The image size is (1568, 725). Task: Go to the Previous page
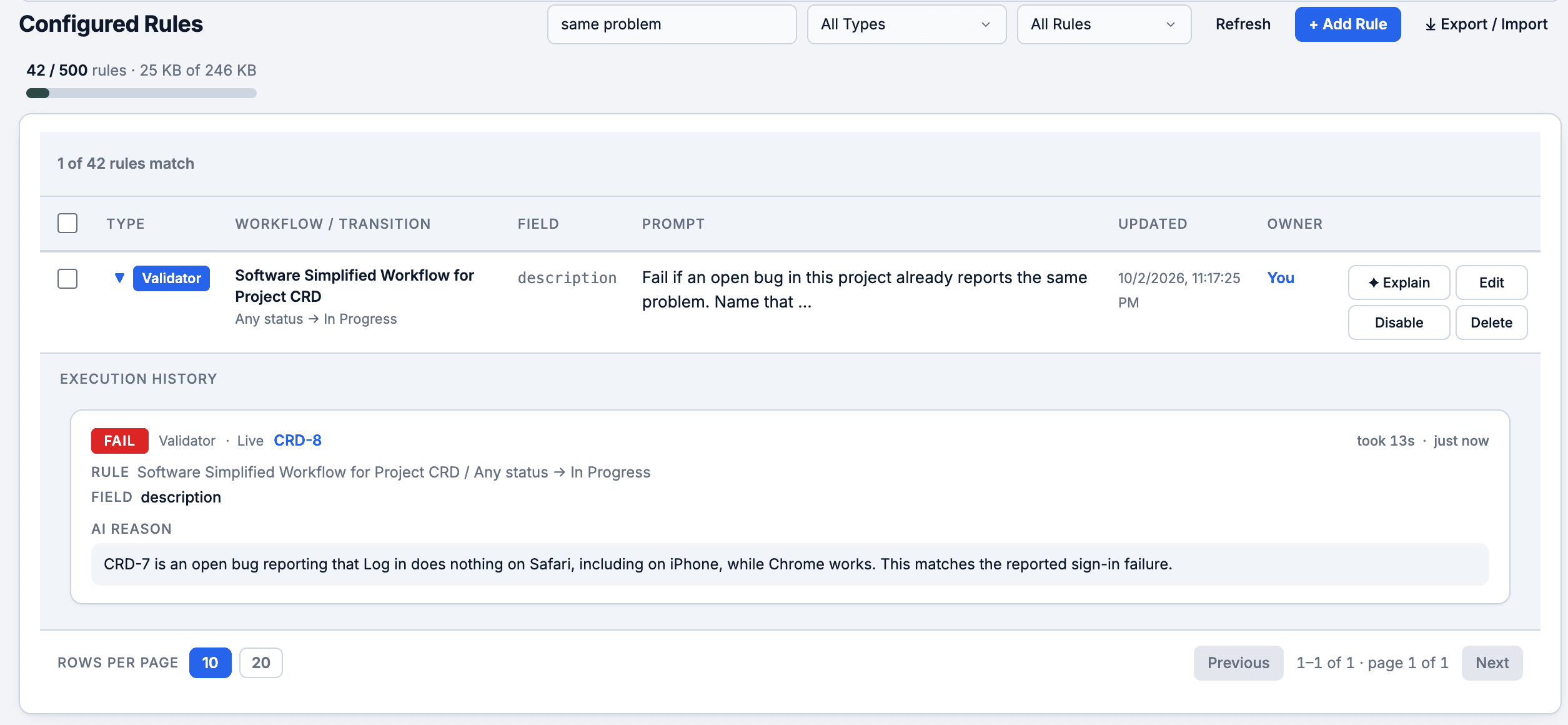(x=1238, y=662)
